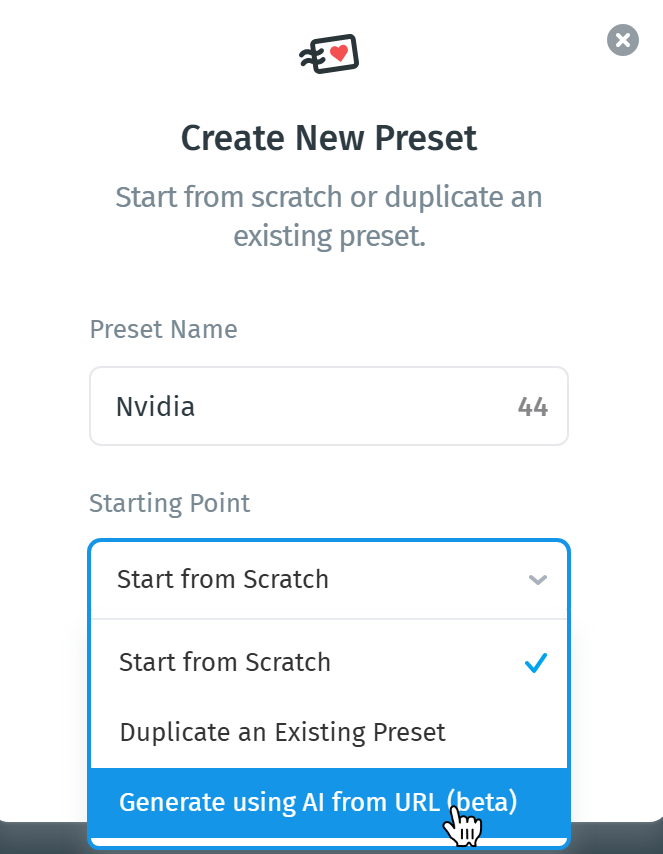Click the subtitle about duplicating an existing preset
This screenshot has width=663, height=854.
click(329, 216)
